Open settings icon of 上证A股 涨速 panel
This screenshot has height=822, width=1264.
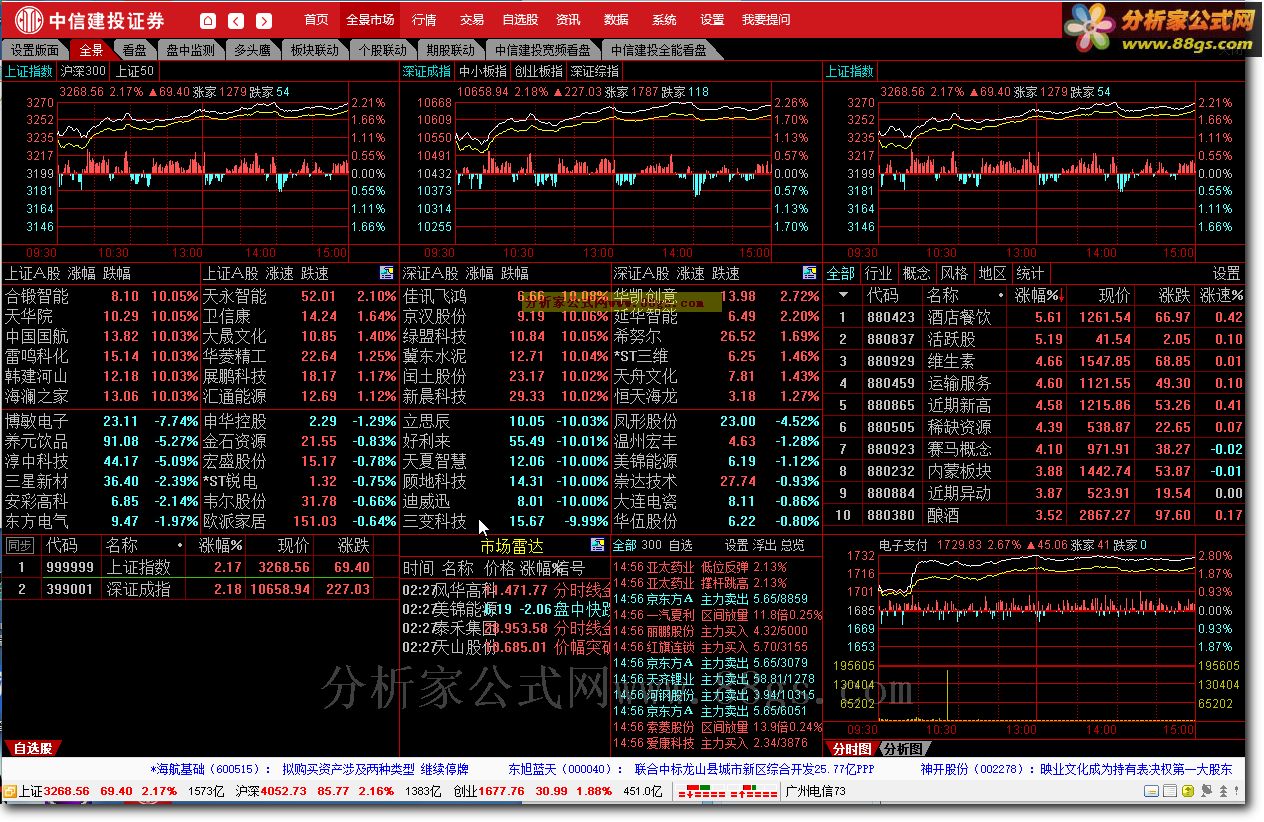coord(387,272)
